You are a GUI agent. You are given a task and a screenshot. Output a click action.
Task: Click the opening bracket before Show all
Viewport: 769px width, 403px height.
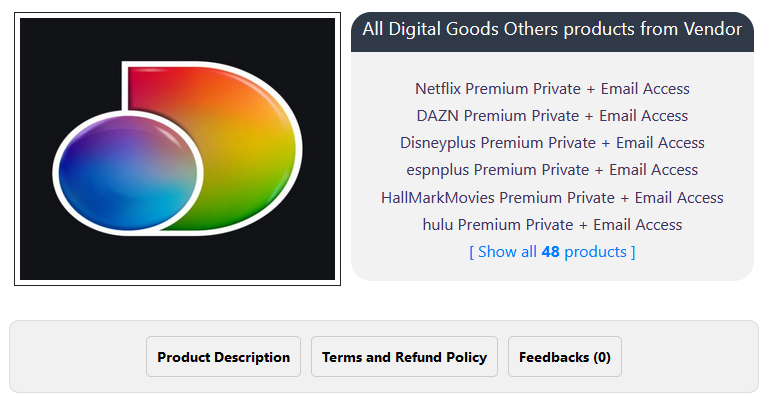tap(472, 252)
